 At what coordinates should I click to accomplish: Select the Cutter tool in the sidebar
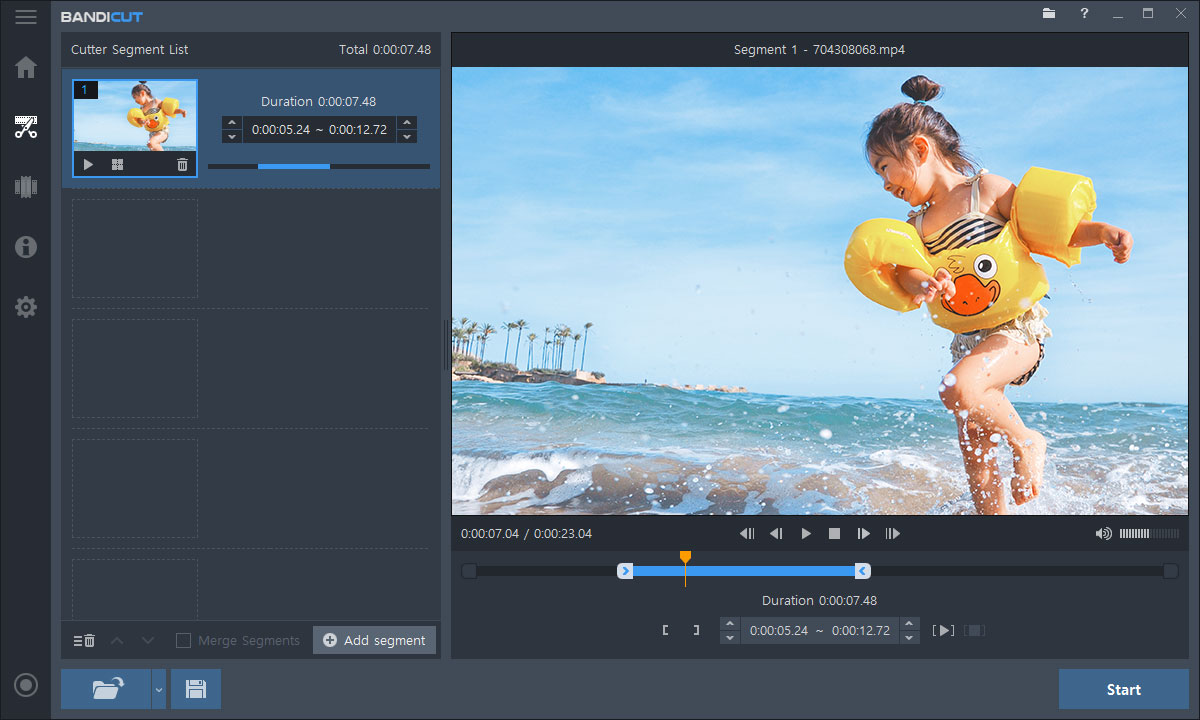pyautogui.click(x=26, y=127)
